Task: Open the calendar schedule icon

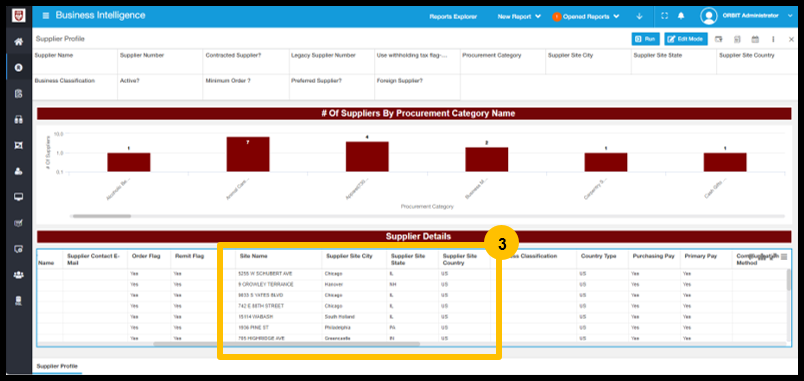Action: (755, 39)
